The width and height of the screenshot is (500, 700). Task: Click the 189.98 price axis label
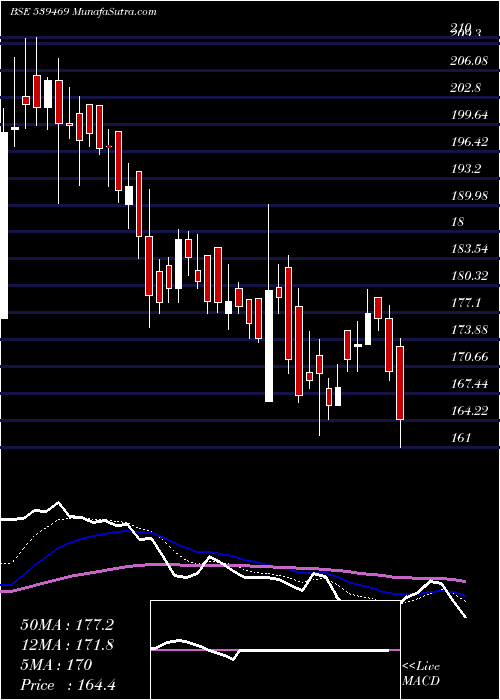468,196
